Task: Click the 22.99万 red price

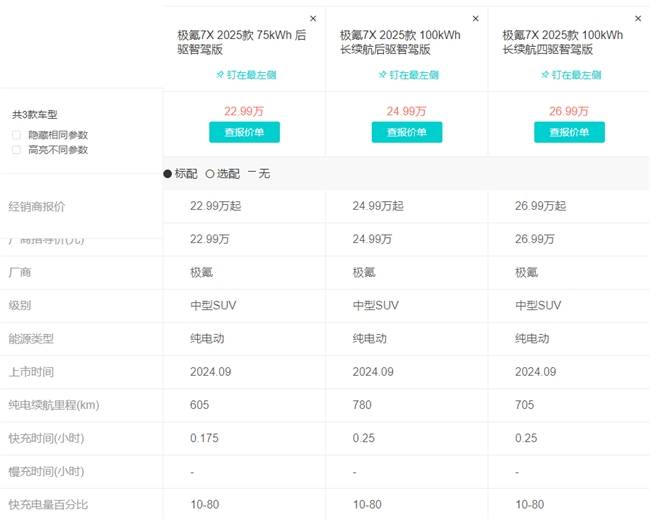Action: point(244,111)
